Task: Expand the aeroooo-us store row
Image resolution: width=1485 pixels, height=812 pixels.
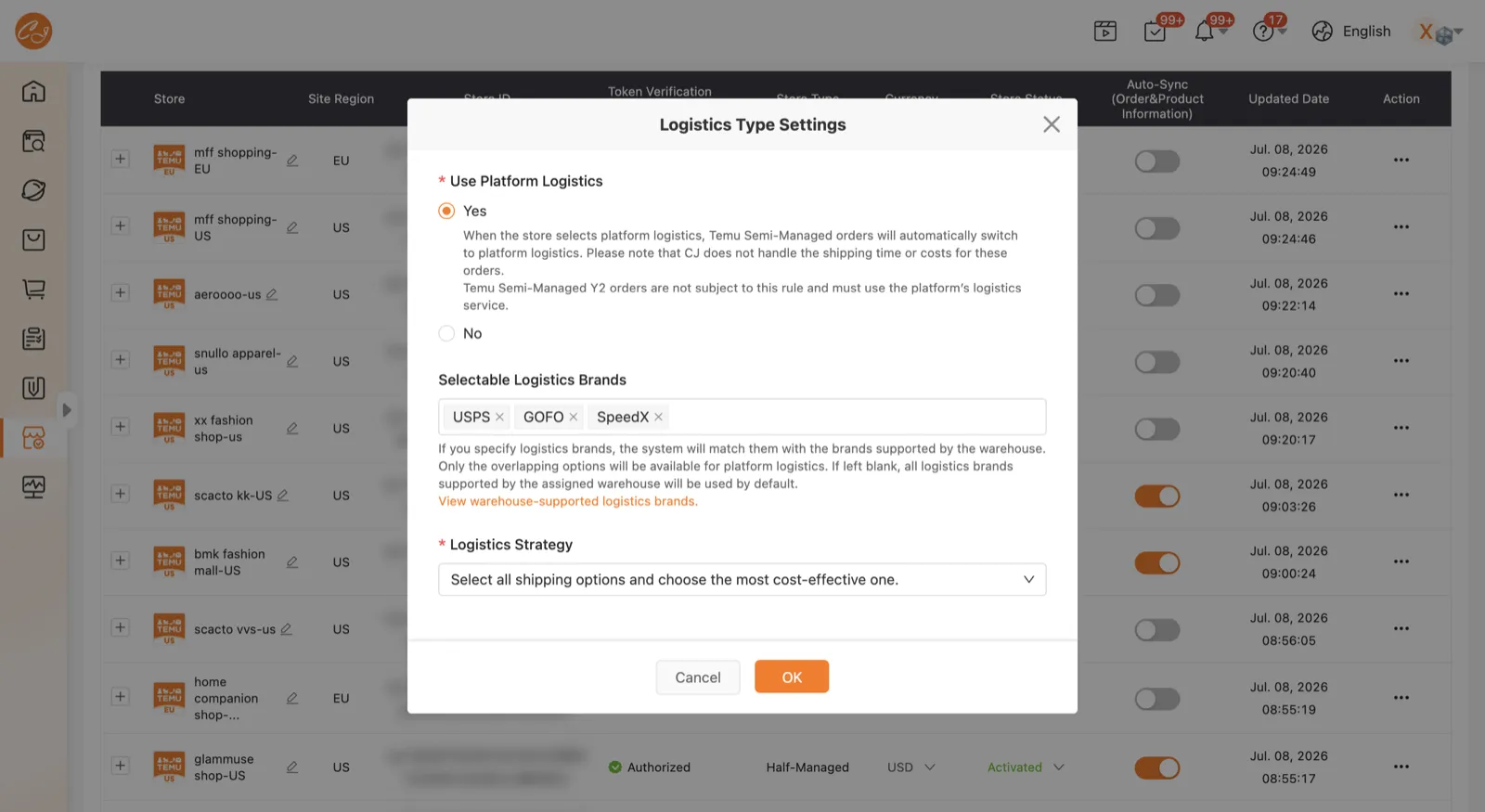Action: pos(120,292)
